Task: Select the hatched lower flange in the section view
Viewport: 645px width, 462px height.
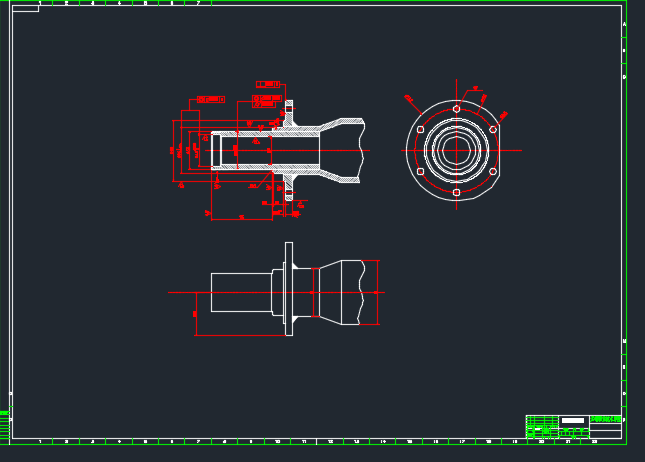Action: [289, 187]
